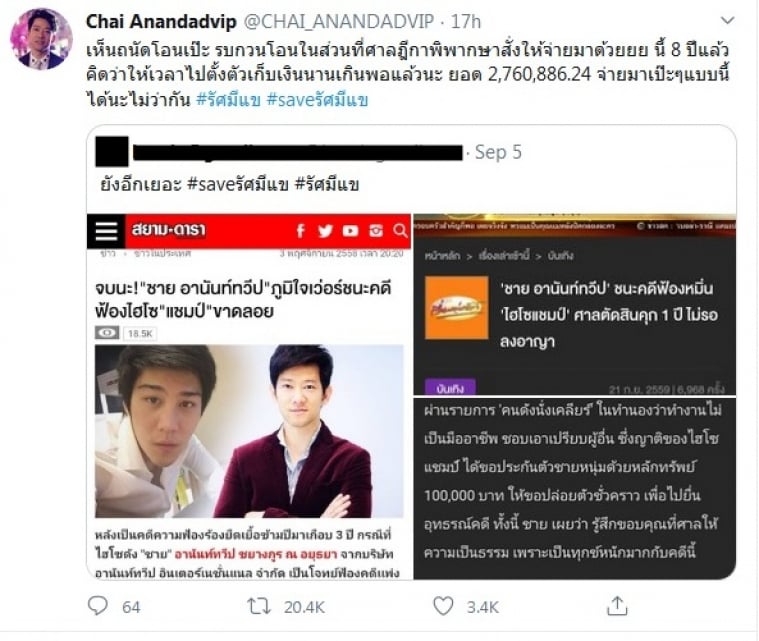This screenshot has height=641, width=759.
Task: Open the photo of two men
Action: tap(249, 431)
